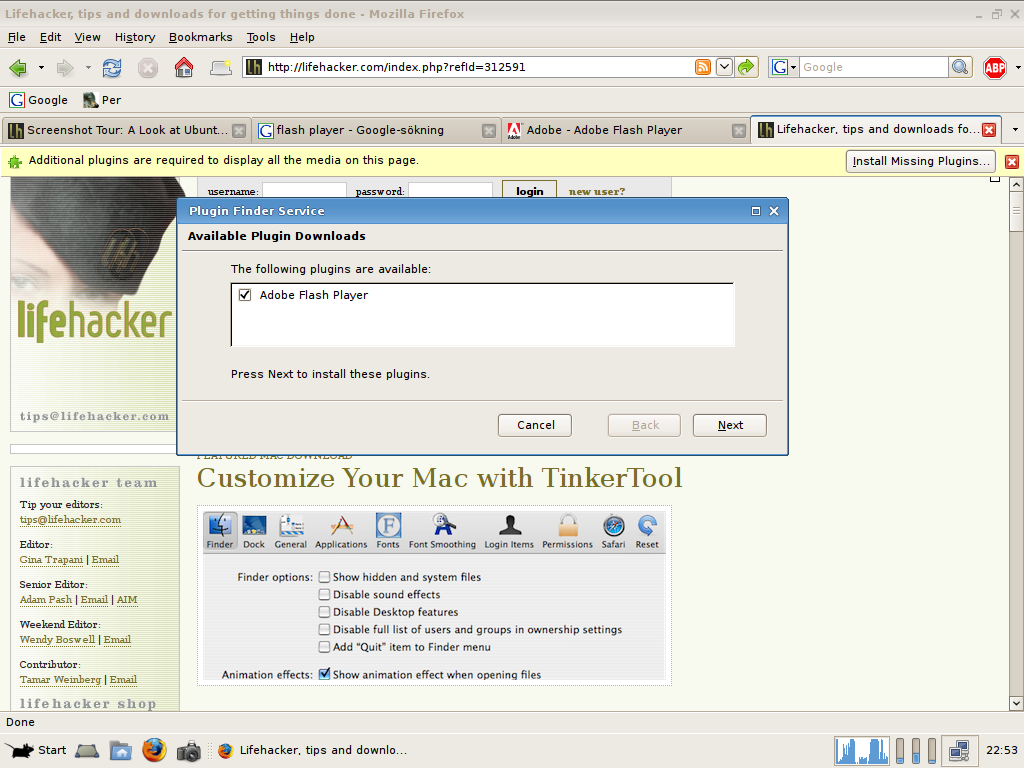This screenshot has height=768, width=1024.
Task: Open the file manager taskbar icon
Action: click(120, 750)
